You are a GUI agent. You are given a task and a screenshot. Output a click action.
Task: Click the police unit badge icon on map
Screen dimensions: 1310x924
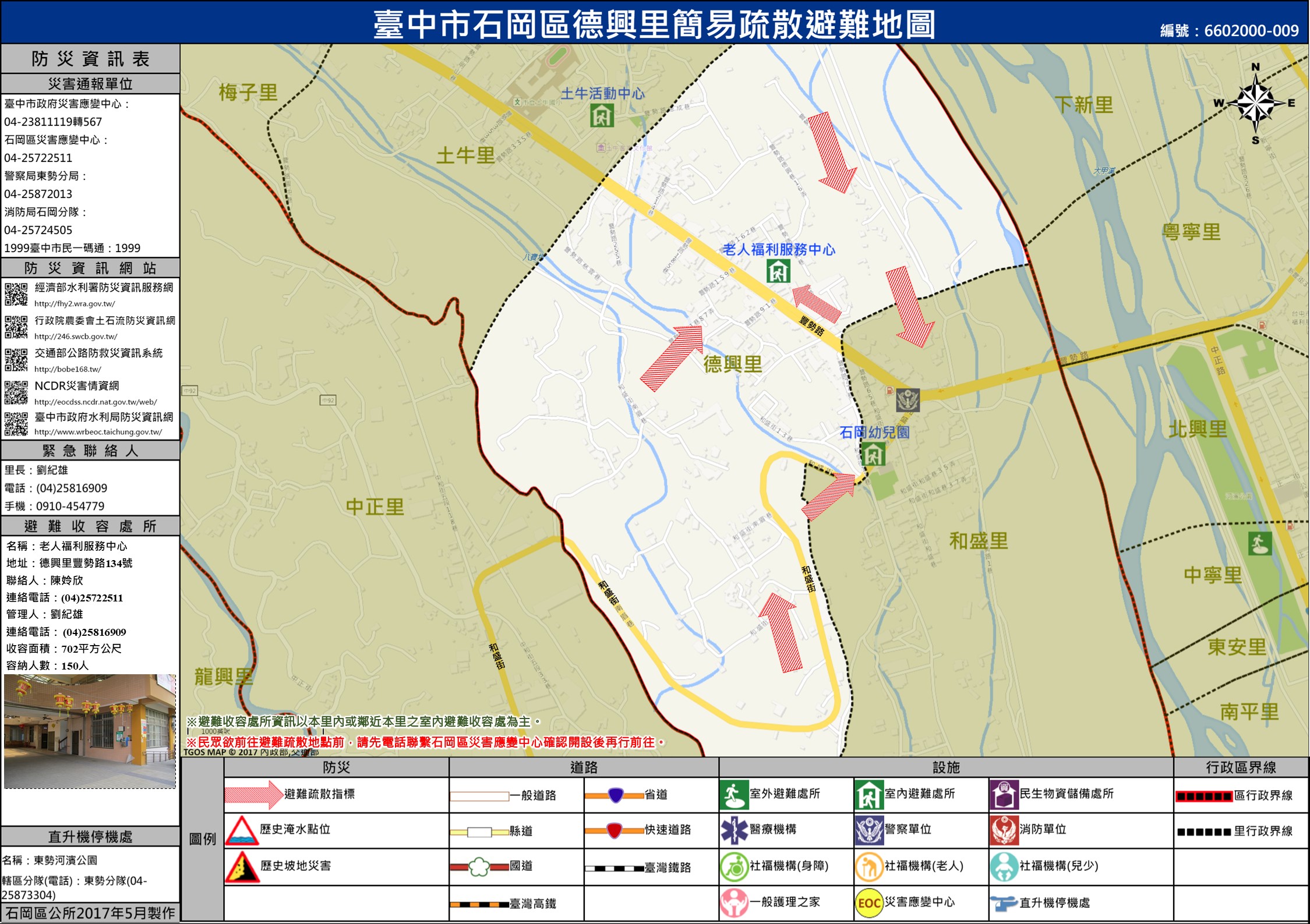point(908,400)
